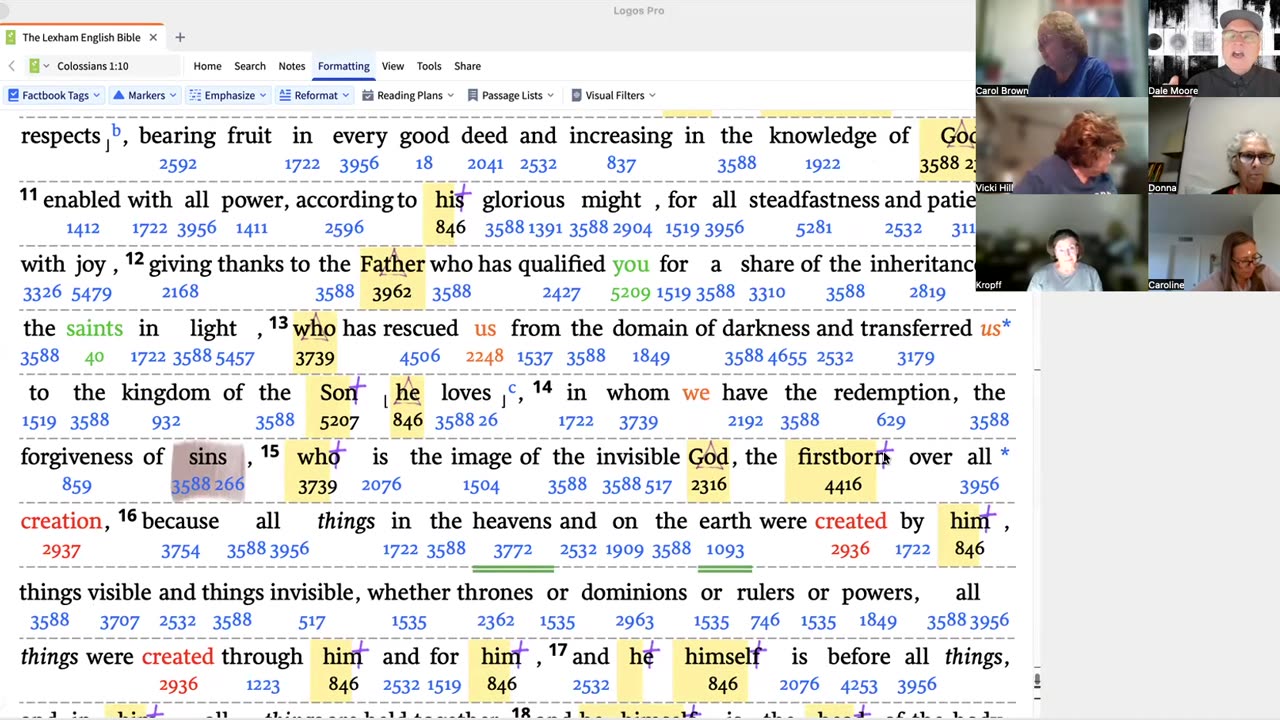Expand the Reading Plans dropdown arrow

pyautogui.click(x=450, y=96)
